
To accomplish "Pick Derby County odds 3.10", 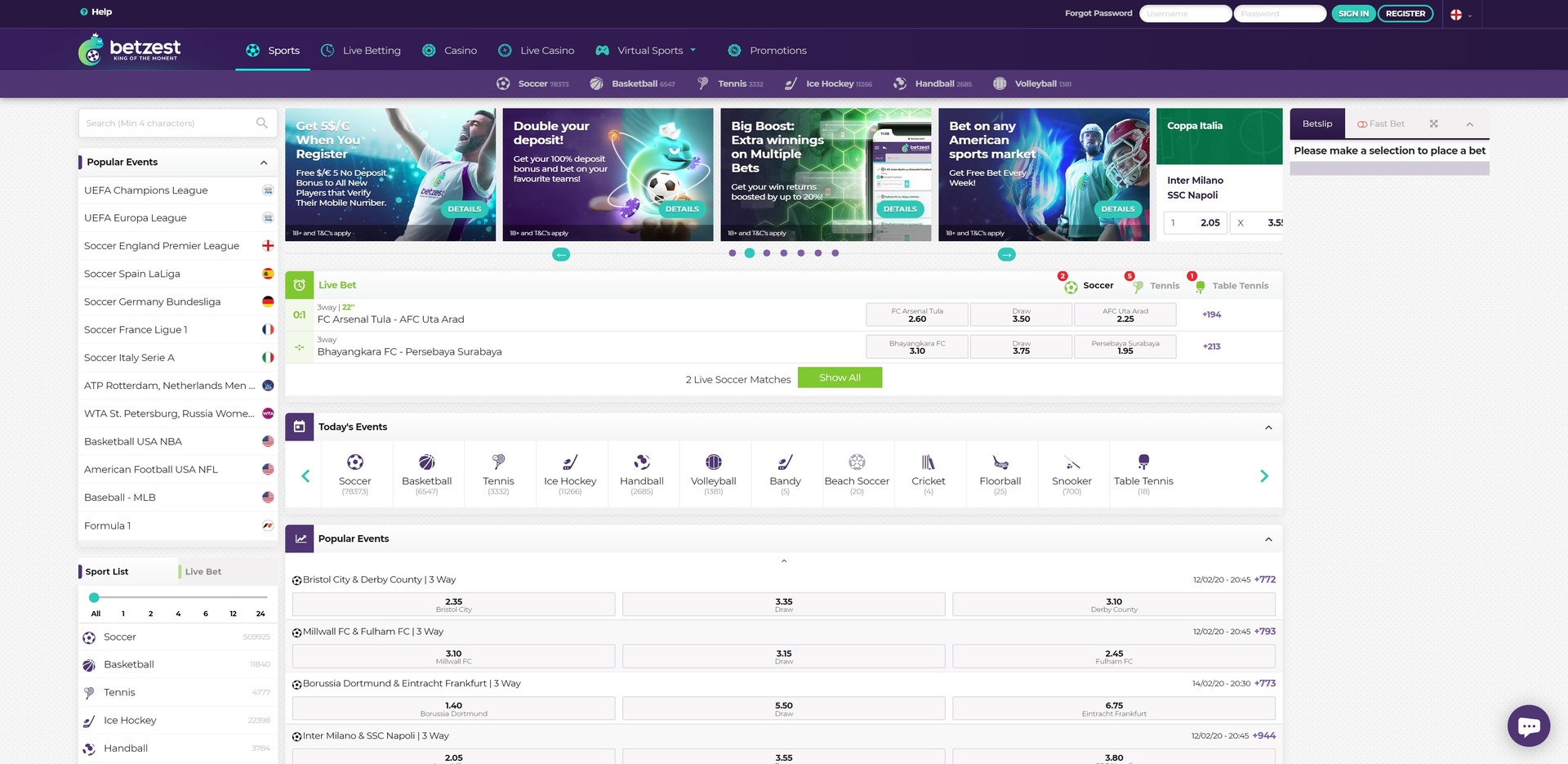I will pos(1114,605).
